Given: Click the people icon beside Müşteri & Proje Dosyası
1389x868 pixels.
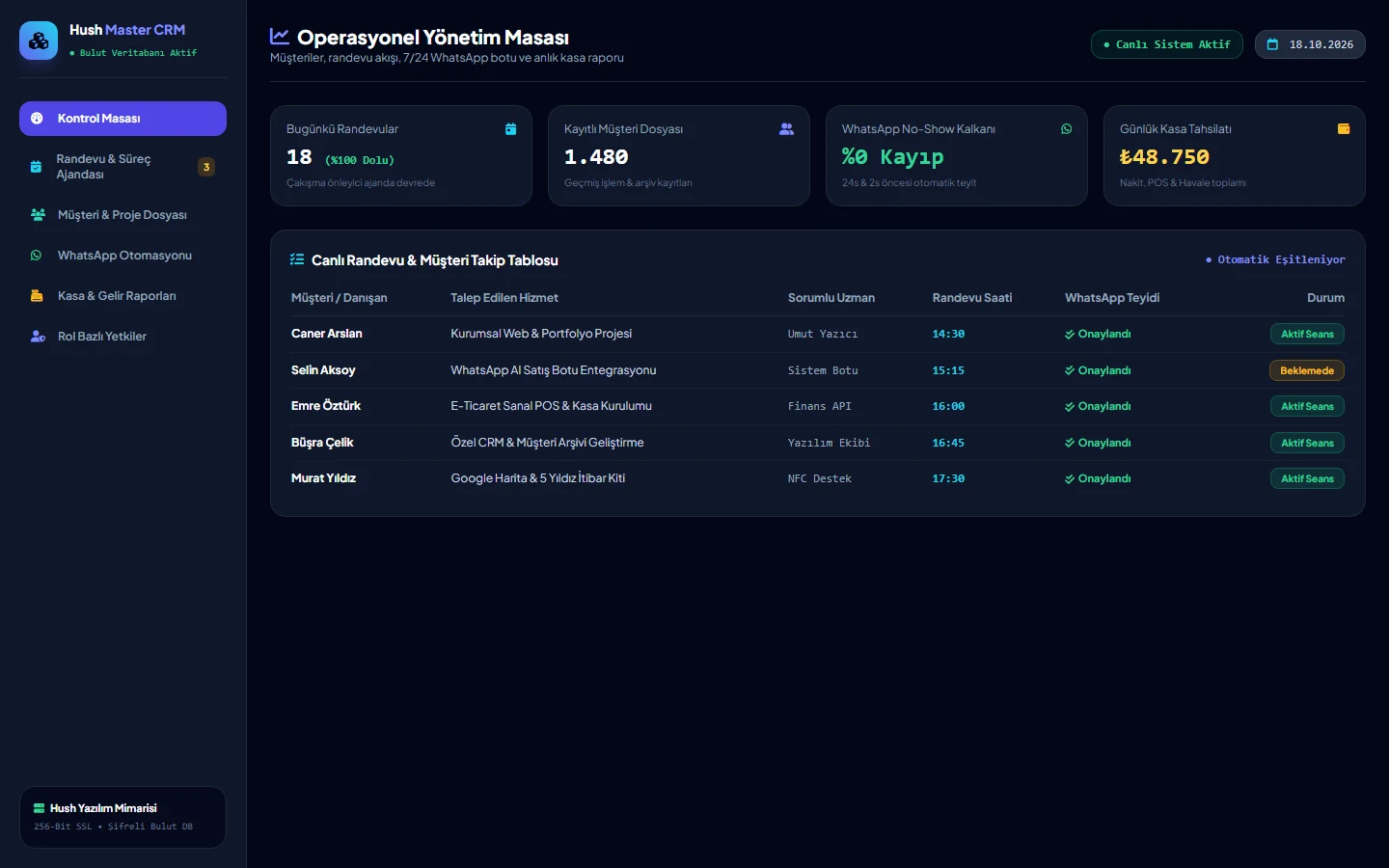Looking at the screenshot, I should 38,215.
